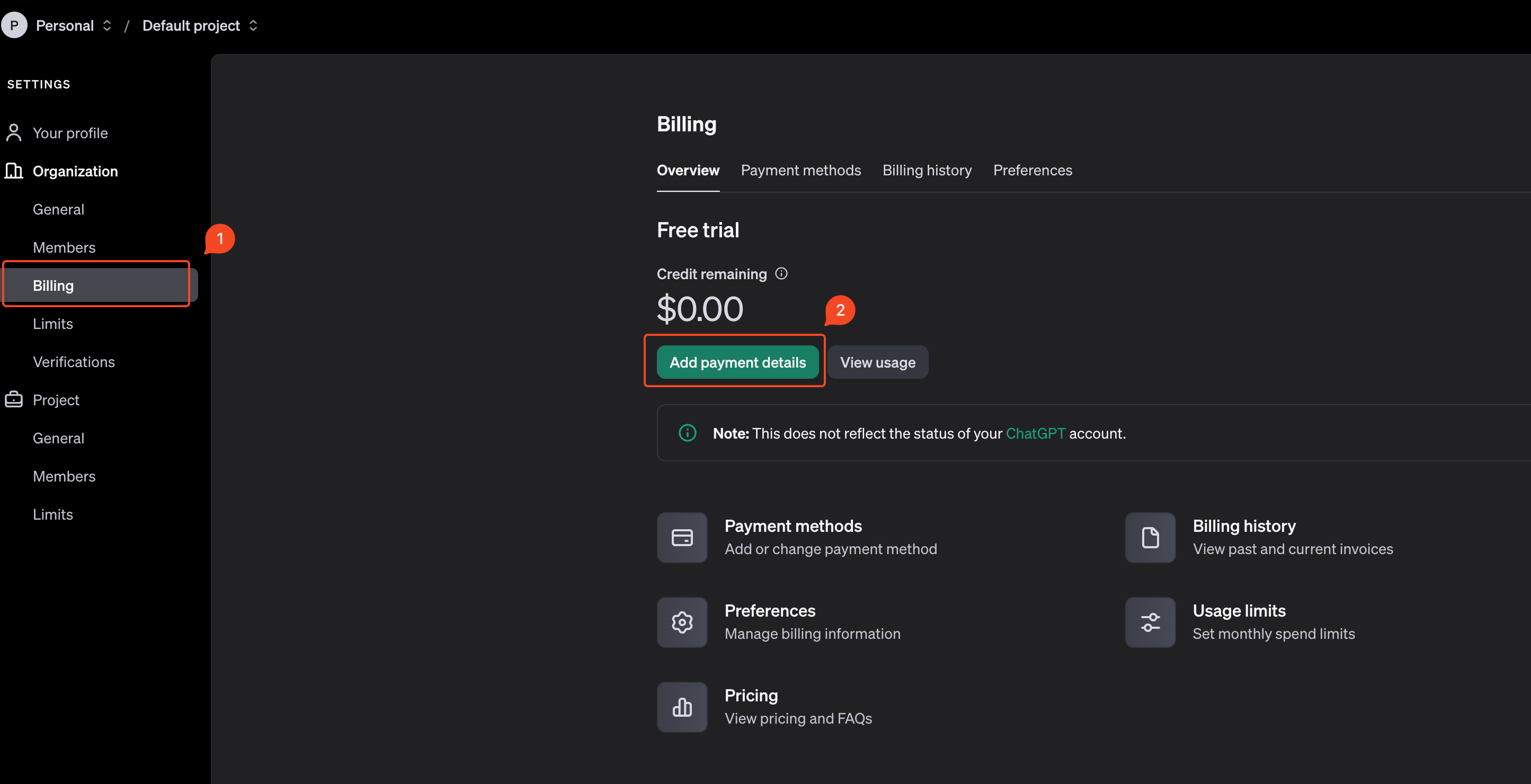Click the Pricing bar chart icon
The image size is (1531, 784).
coord(682,707)
